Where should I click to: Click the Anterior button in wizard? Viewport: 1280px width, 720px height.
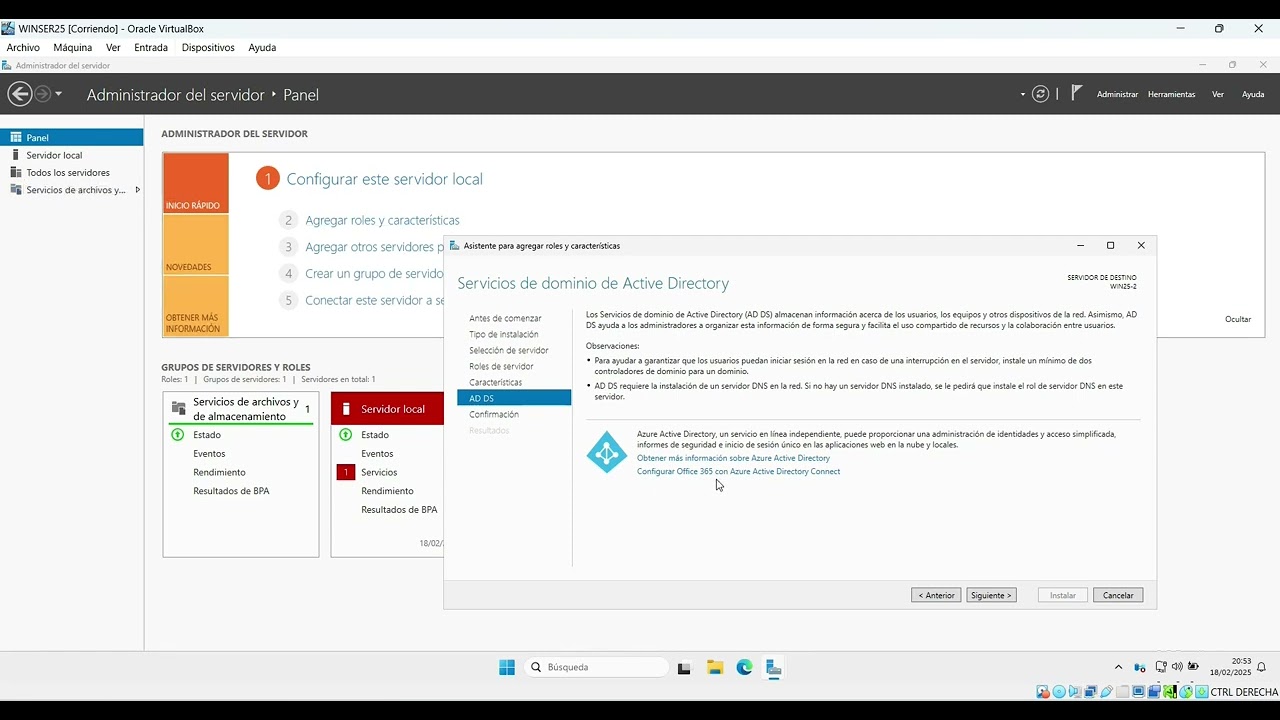(936, 595)
